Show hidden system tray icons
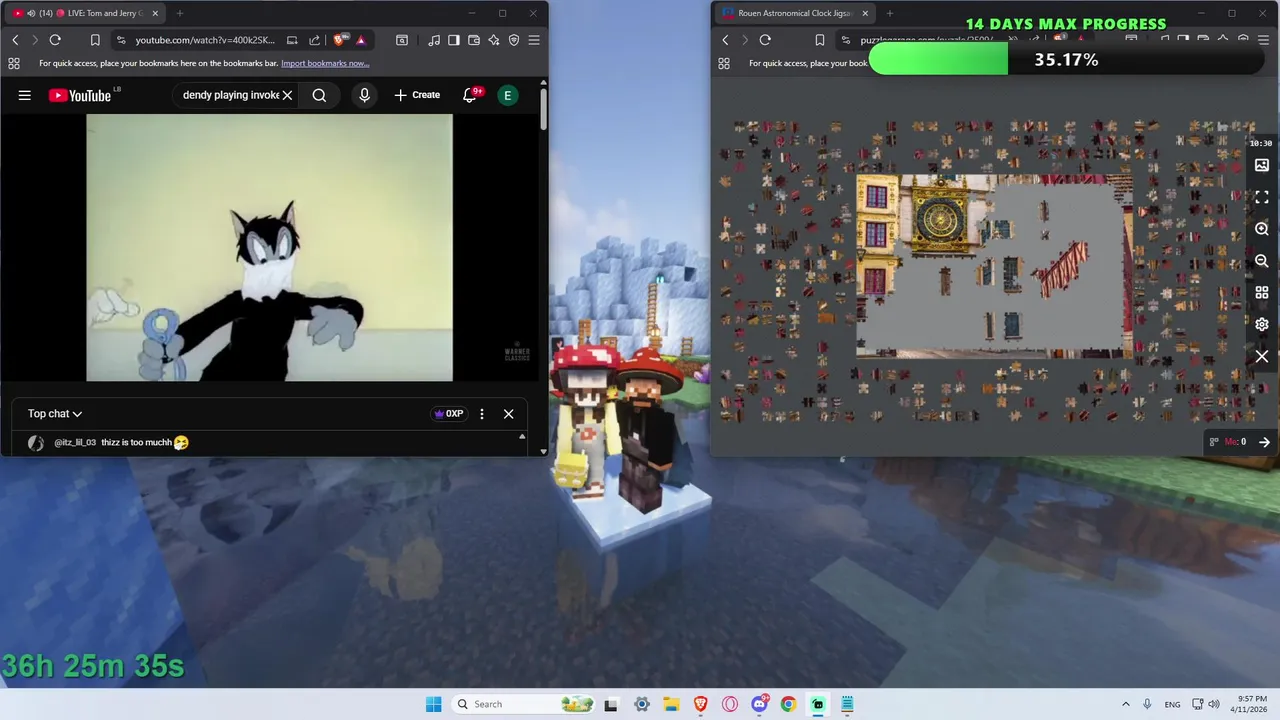The width and height of the screenshot is (1280, 720). coord(1125,704)
